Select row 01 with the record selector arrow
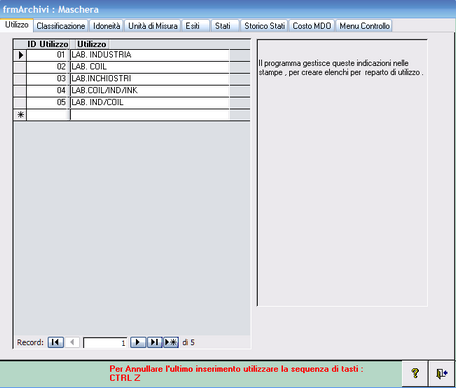The height and width of the screenshot is (388, 456). coord(20,55)
